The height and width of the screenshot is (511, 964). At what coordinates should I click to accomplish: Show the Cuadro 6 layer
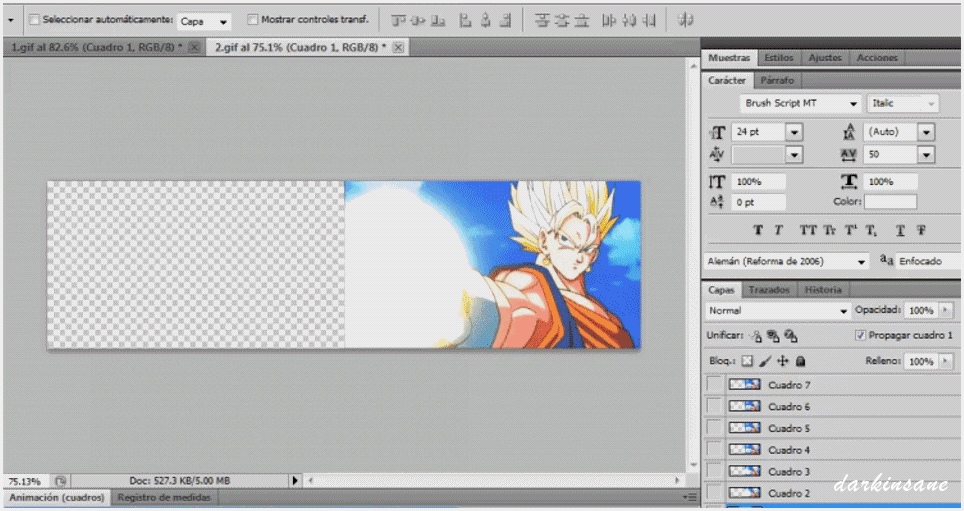pos(714,406)
